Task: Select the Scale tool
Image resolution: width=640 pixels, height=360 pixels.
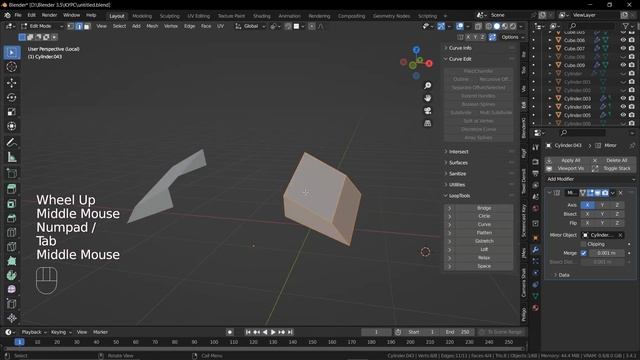Action: pyautogui.click(x=11, y=112)
